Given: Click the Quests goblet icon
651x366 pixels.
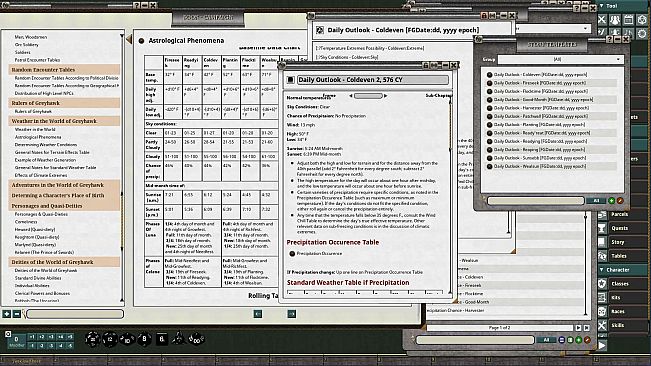Looking at the screenshot, I should pyautogui.click(x=602, y=228).
